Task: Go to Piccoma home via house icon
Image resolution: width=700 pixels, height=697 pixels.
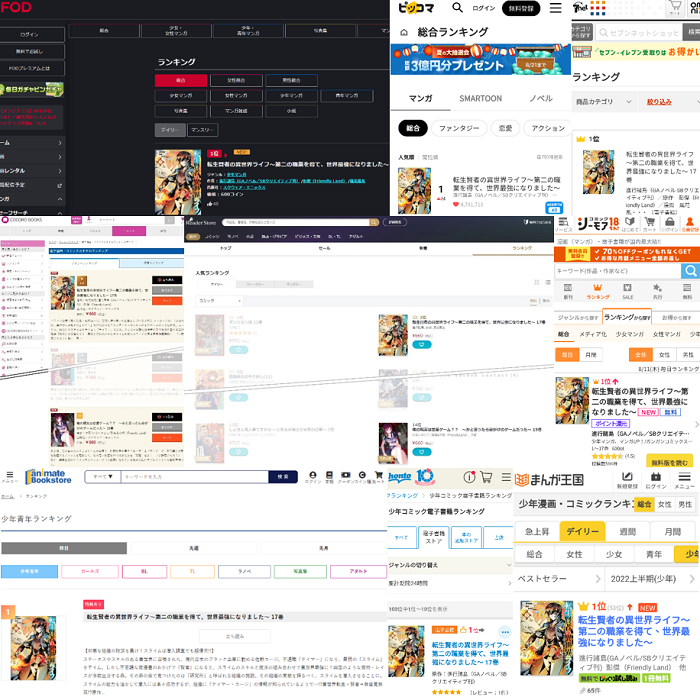Action: point(404,32)
